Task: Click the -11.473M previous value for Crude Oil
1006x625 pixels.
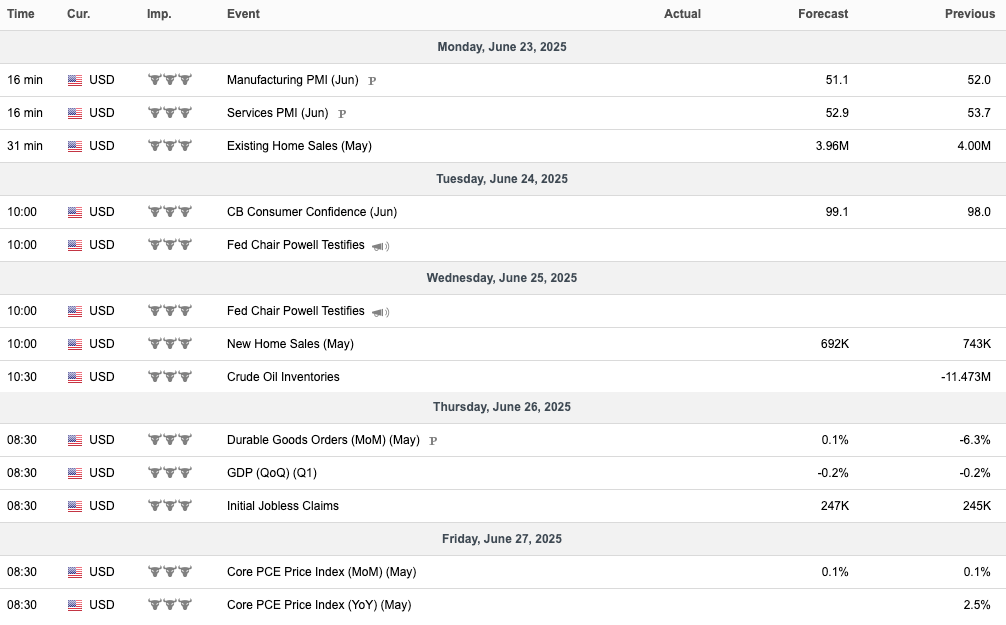Action: tap(966, 377)
